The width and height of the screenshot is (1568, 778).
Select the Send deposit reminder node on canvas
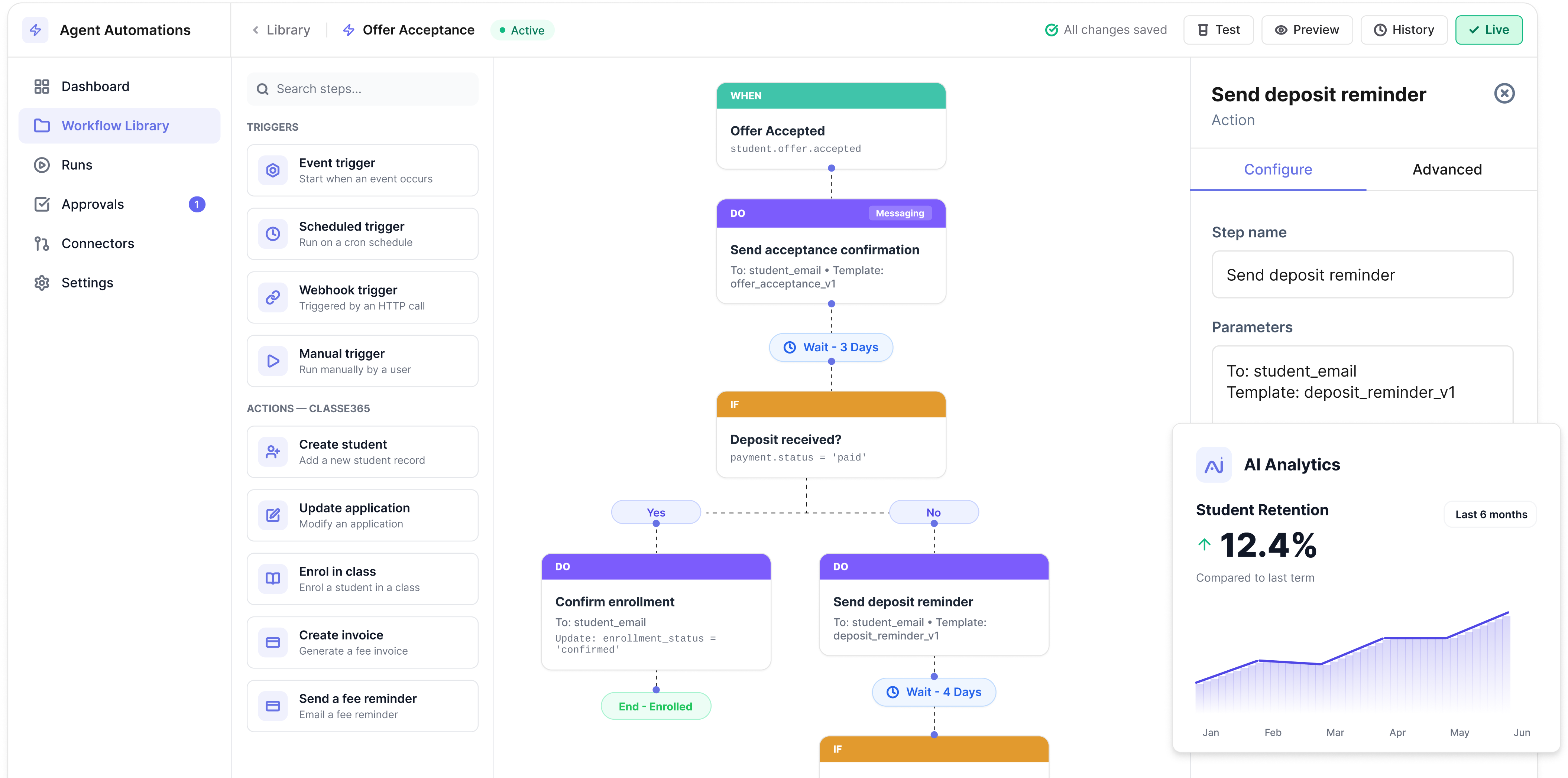(x=934, y=605)
